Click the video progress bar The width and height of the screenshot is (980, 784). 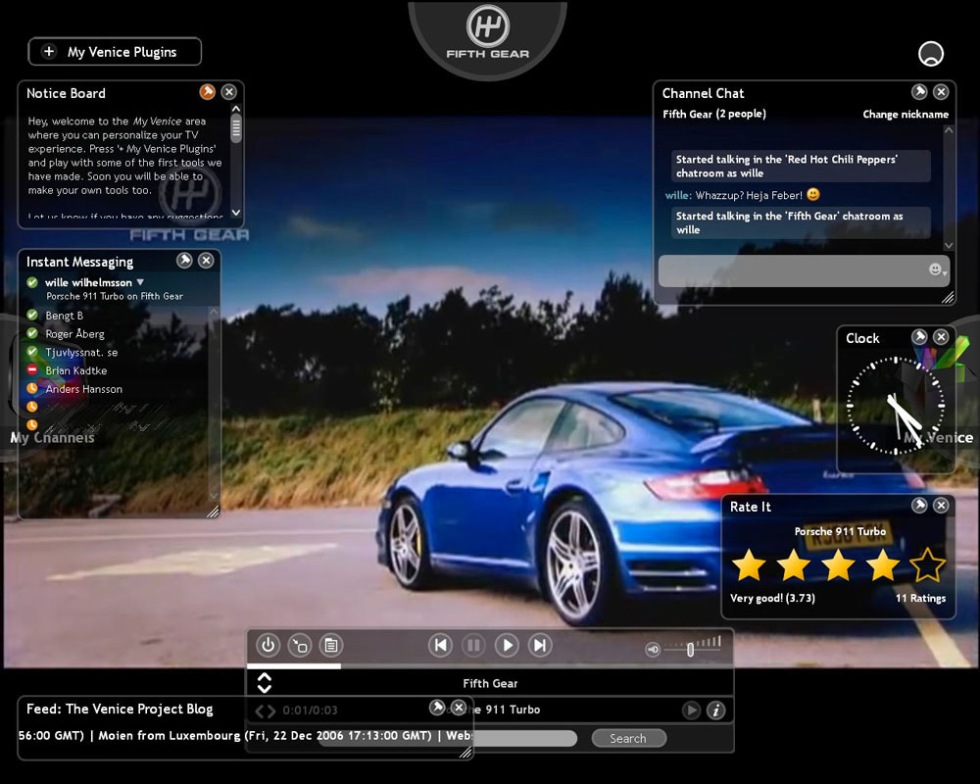490,666
